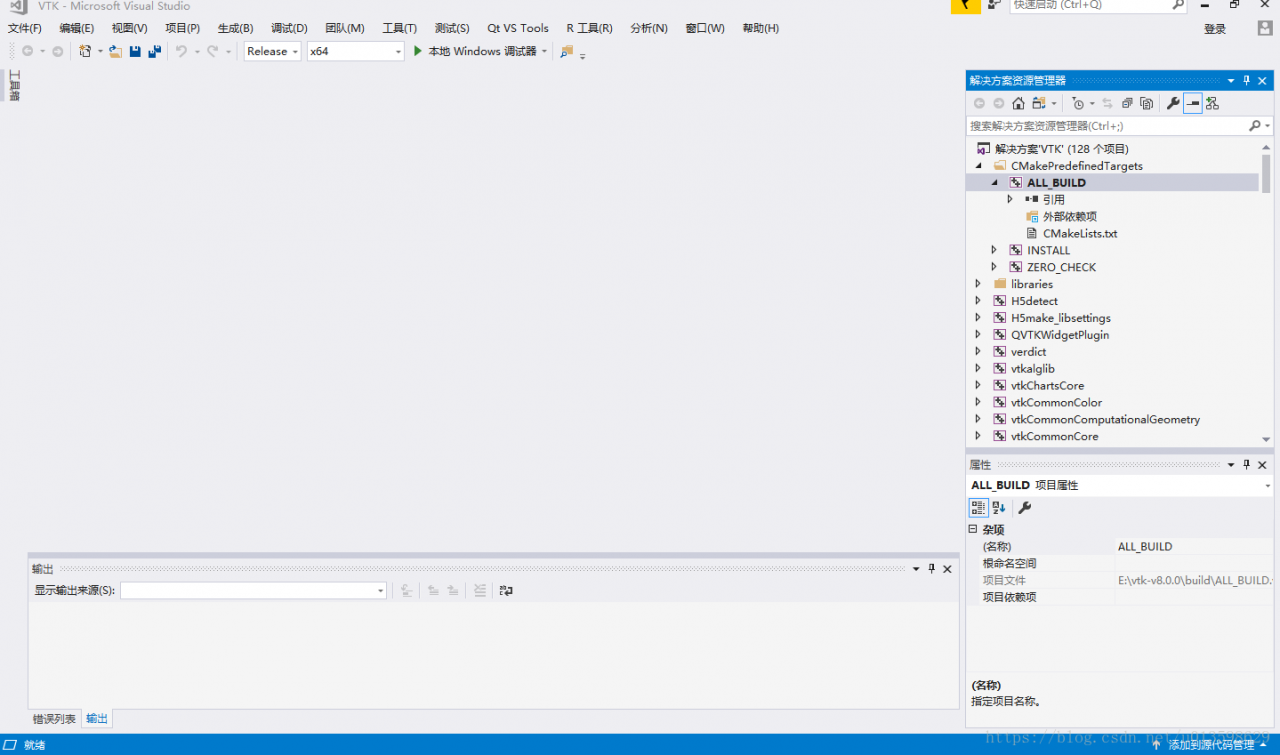The width and height of the screenshot is (1280, 755).
Task: Click the Quick Launch search box
Action: (x=1090, y=5)
